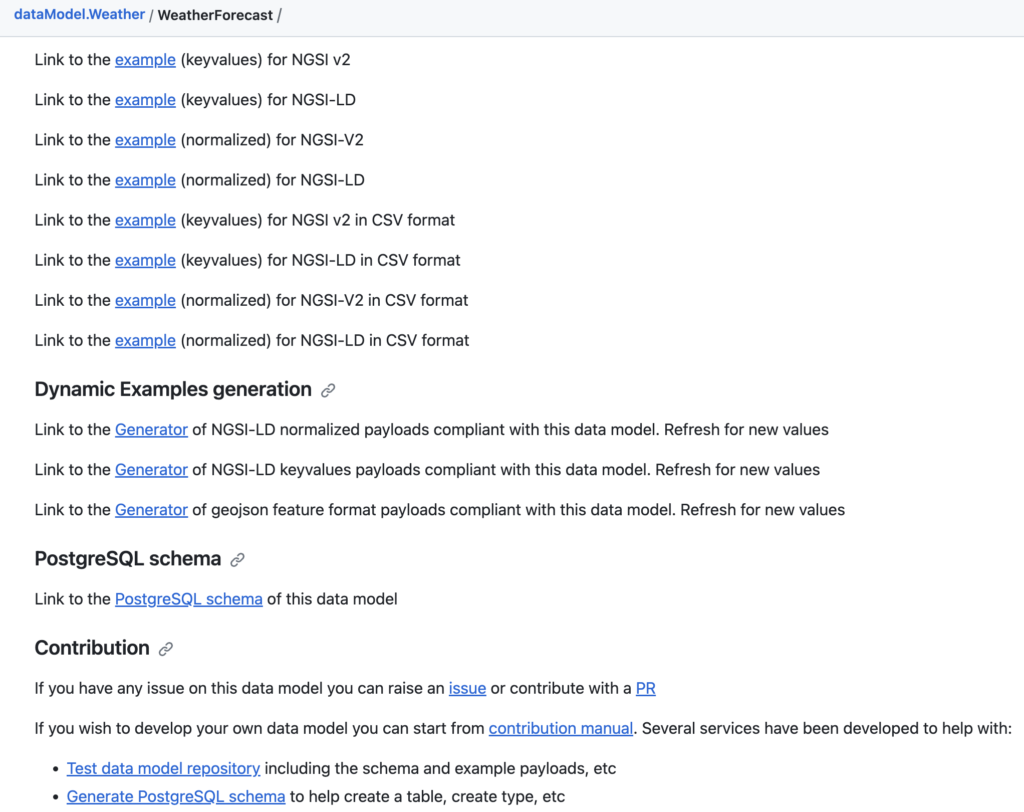Follow the PostgreSQL schema link
Screen dimensions: 1024x812
188,599
